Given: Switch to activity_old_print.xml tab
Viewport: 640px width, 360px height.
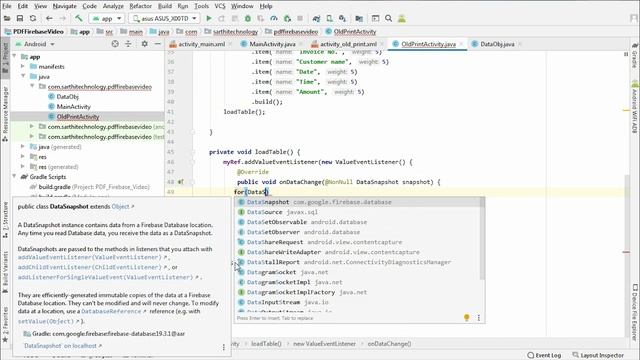Looking at the screenshot, I should (x=348, y=44).
